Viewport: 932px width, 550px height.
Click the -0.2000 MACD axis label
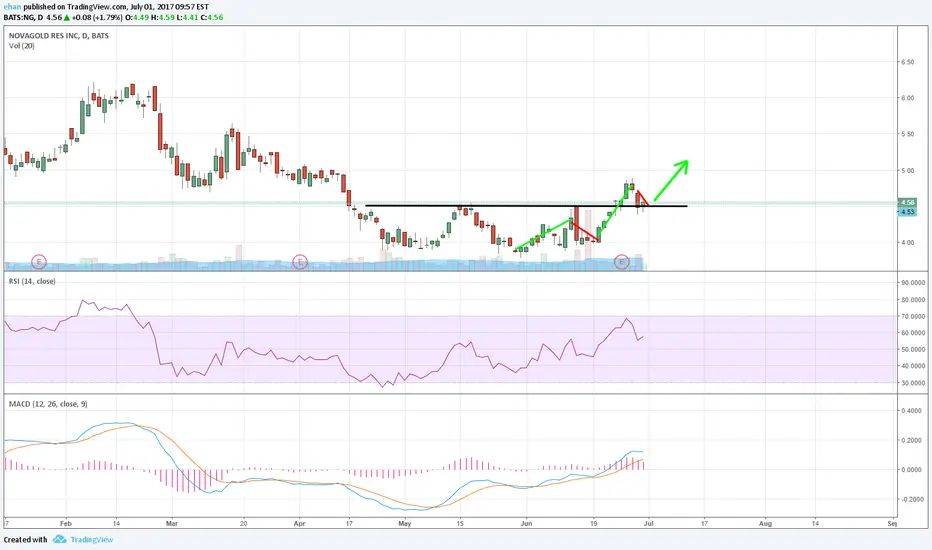911,499
